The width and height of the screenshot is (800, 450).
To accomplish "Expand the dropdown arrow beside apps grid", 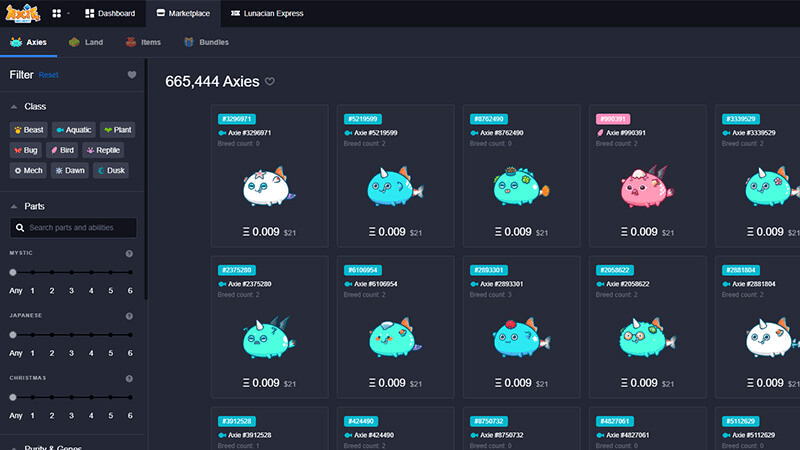I will [68, 13].
